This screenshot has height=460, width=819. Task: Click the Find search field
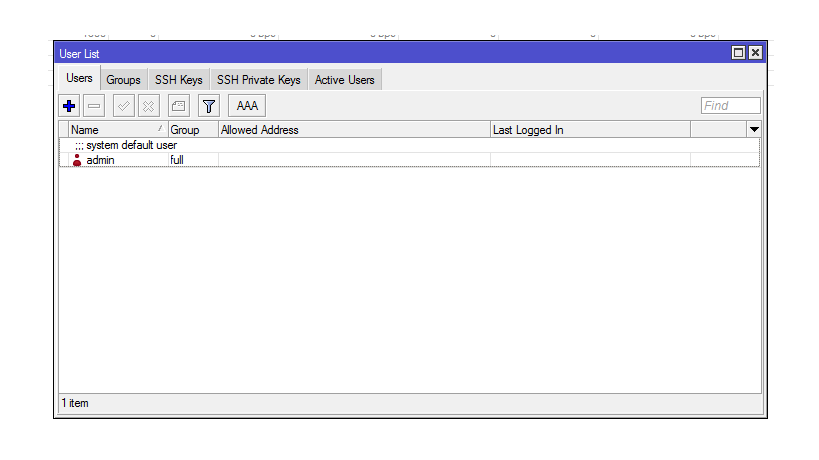[x=731, y=105]
